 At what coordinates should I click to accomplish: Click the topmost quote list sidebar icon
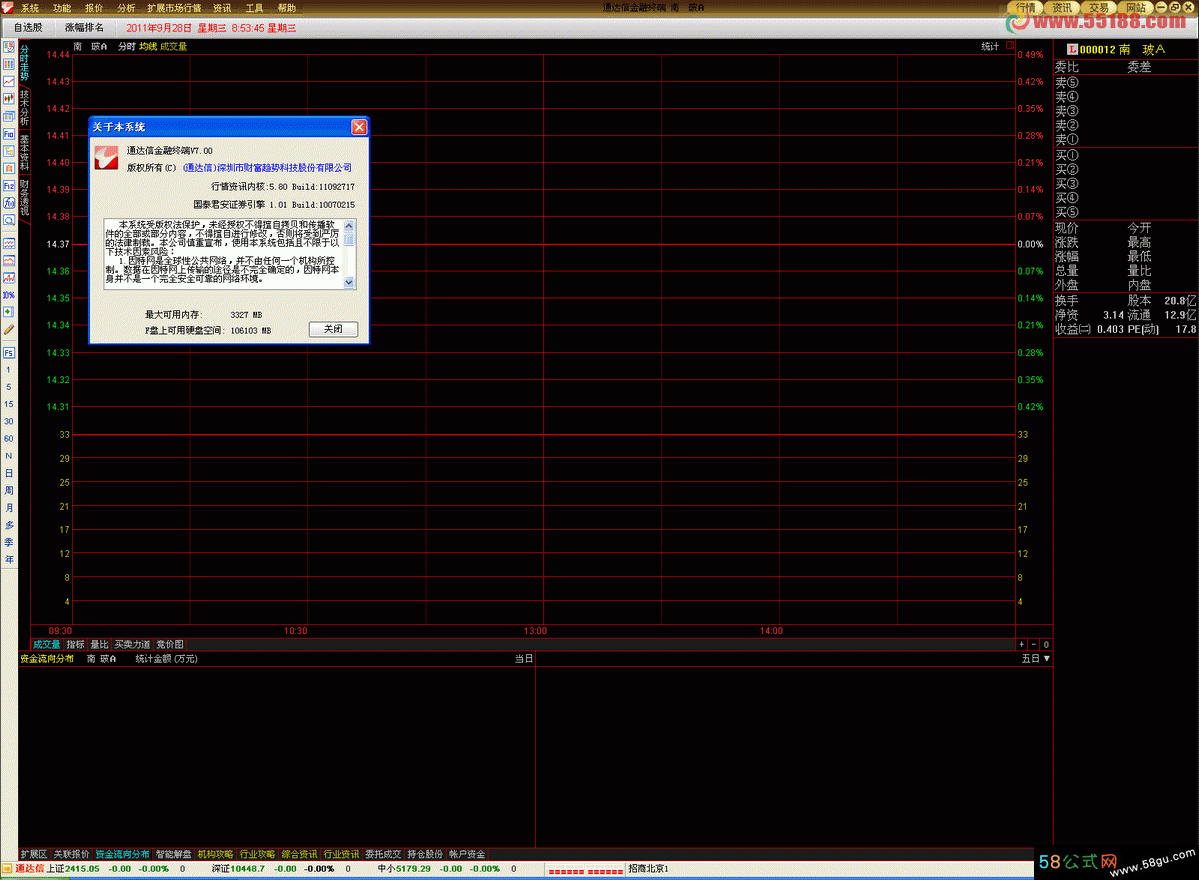tap(8, 47)
